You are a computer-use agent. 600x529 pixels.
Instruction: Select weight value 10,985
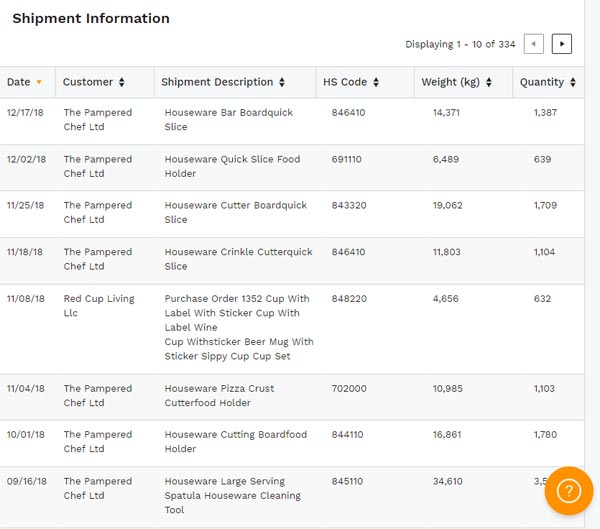point(448,389)
